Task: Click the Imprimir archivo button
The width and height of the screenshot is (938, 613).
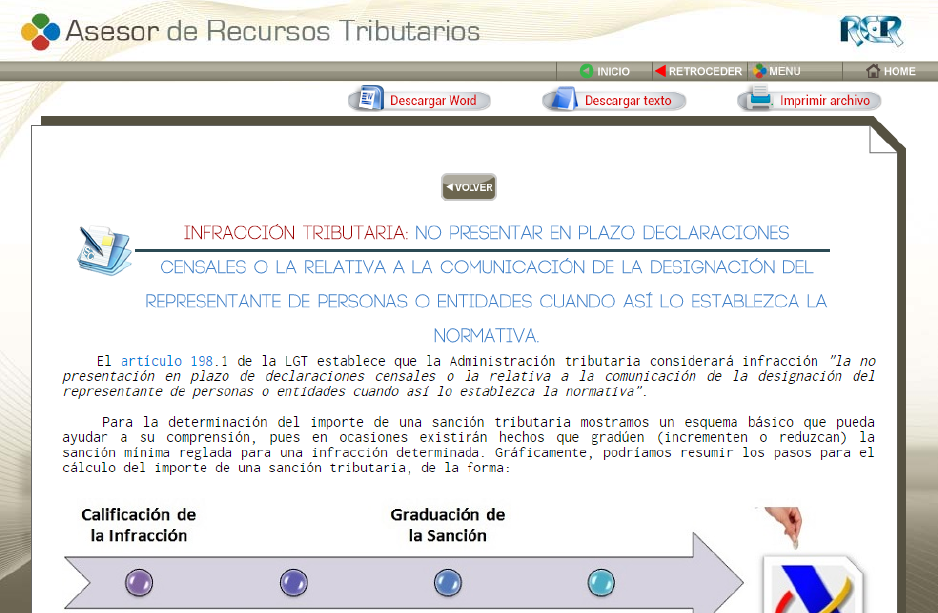Action: click(x=809, y=100)
